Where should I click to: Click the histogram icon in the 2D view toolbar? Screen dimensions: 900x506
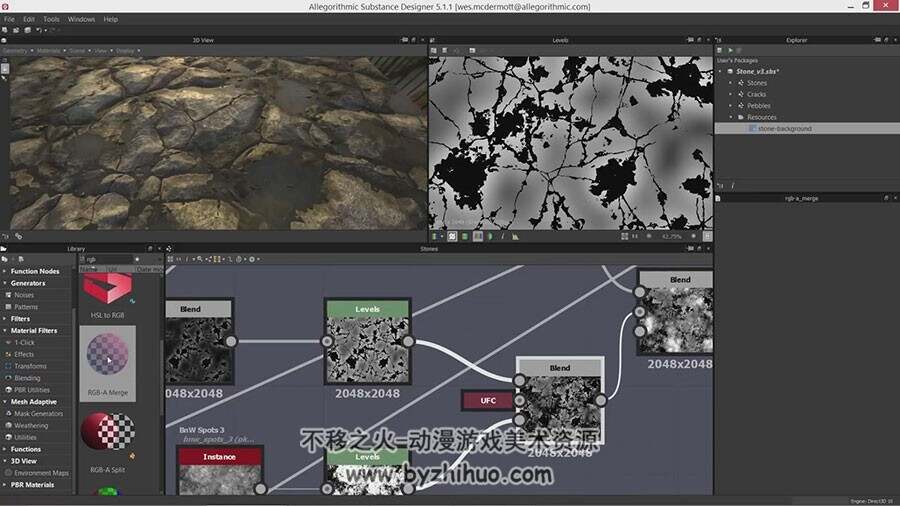tap(515, 236)
